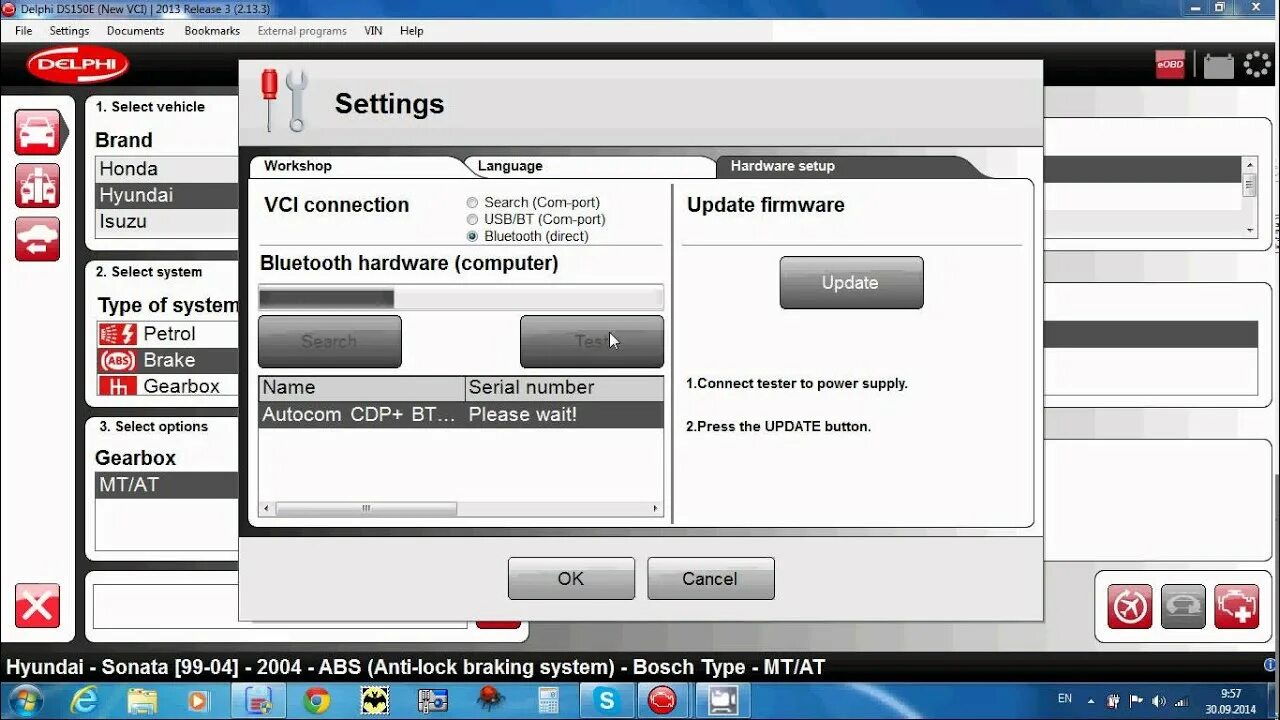
Task: Open The Bat! bat icon in the taskbar
Action: click(375, 701)
